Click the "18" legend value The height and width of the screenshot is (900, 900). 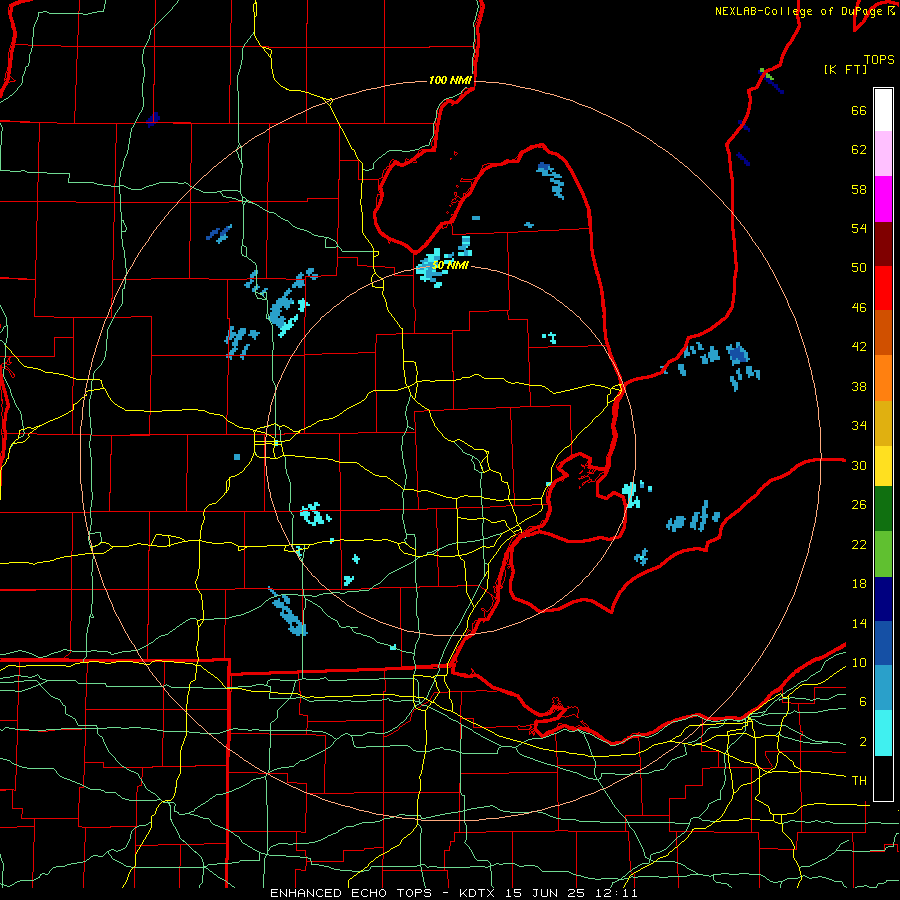coord(859,584)
